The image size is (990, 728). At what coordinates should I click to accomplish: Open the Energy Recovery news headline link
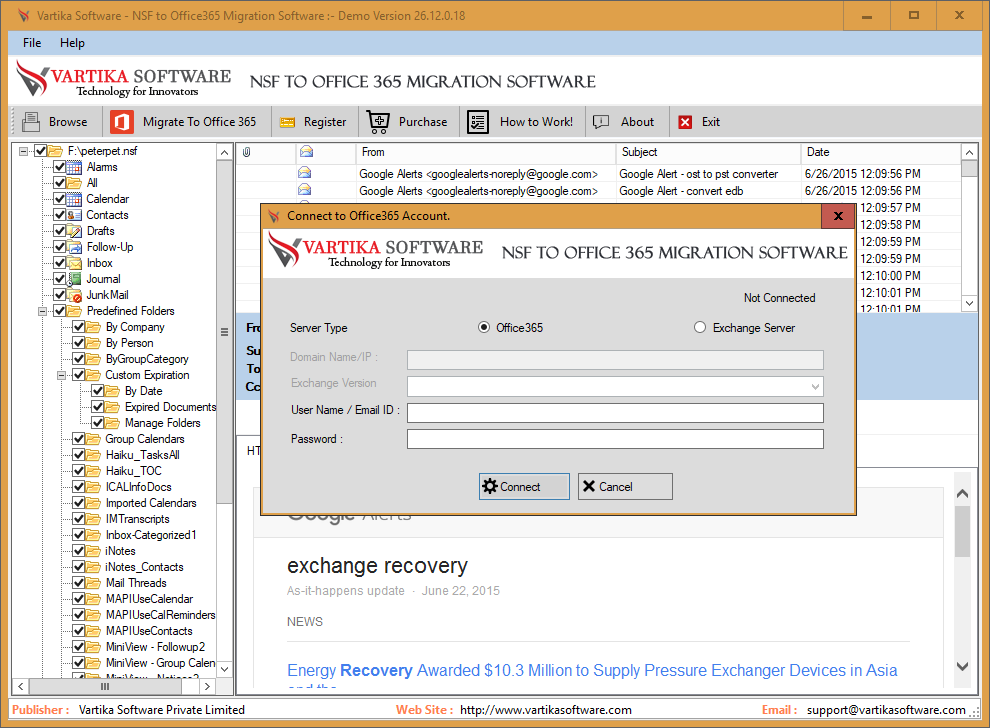click(592, 670)
